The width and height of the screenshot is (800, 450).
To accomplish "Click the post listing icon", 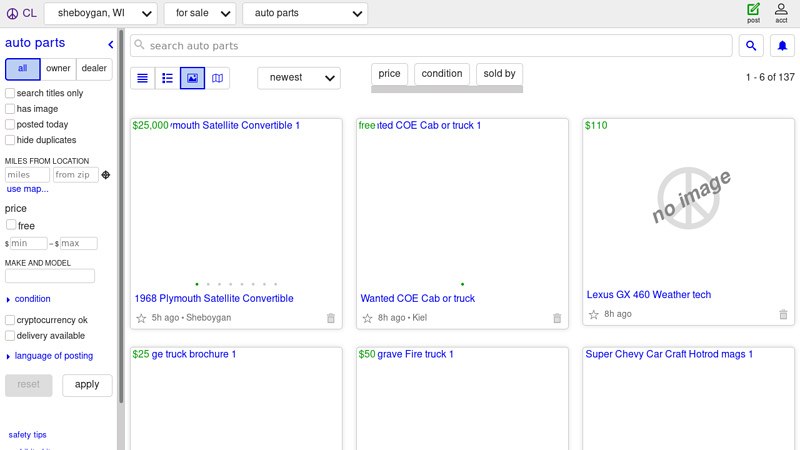I will pyautogui.click(x=753, y=12).
